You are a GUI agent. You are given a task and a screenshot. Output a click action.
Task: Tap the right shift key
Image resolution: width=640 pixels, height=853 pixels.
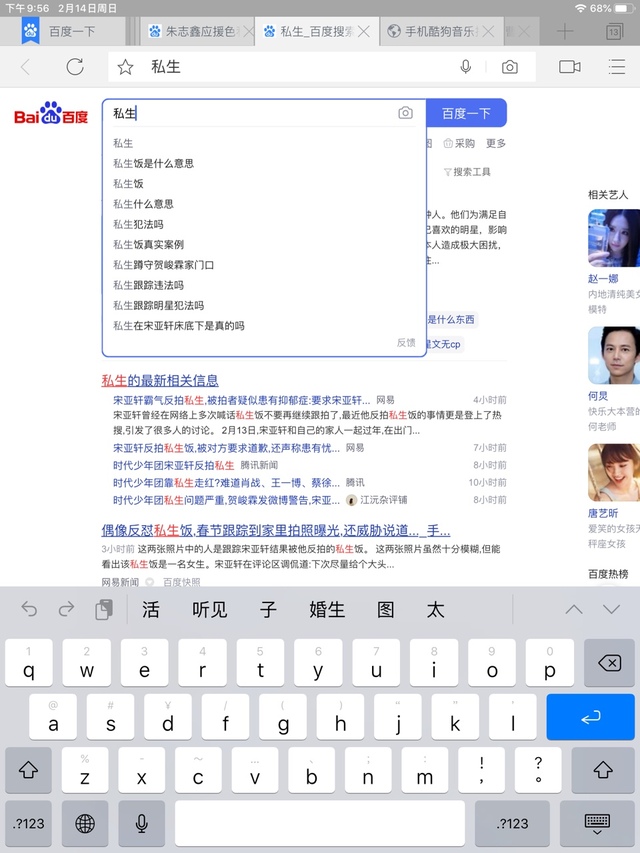(x=603, y=770)
